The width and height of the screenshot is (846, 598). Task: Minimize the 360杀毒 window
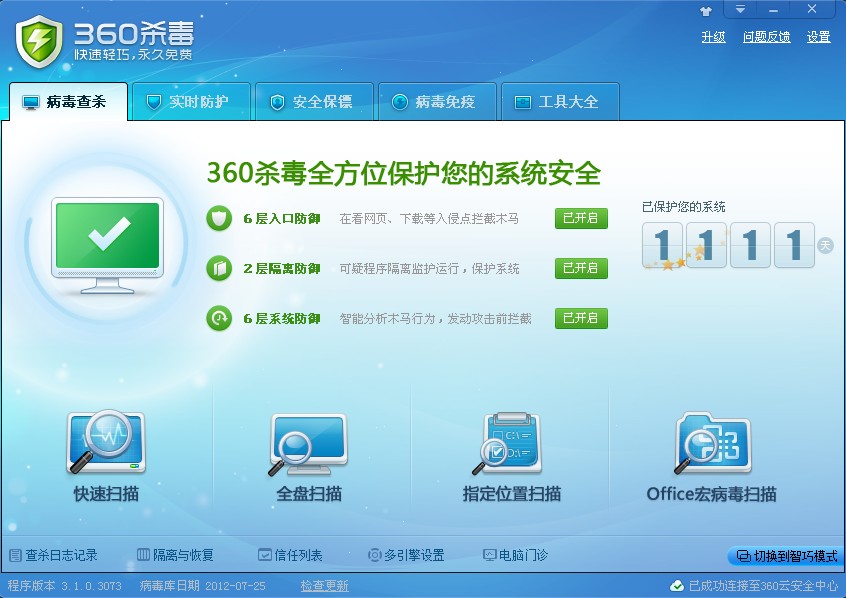coord(774,9)
